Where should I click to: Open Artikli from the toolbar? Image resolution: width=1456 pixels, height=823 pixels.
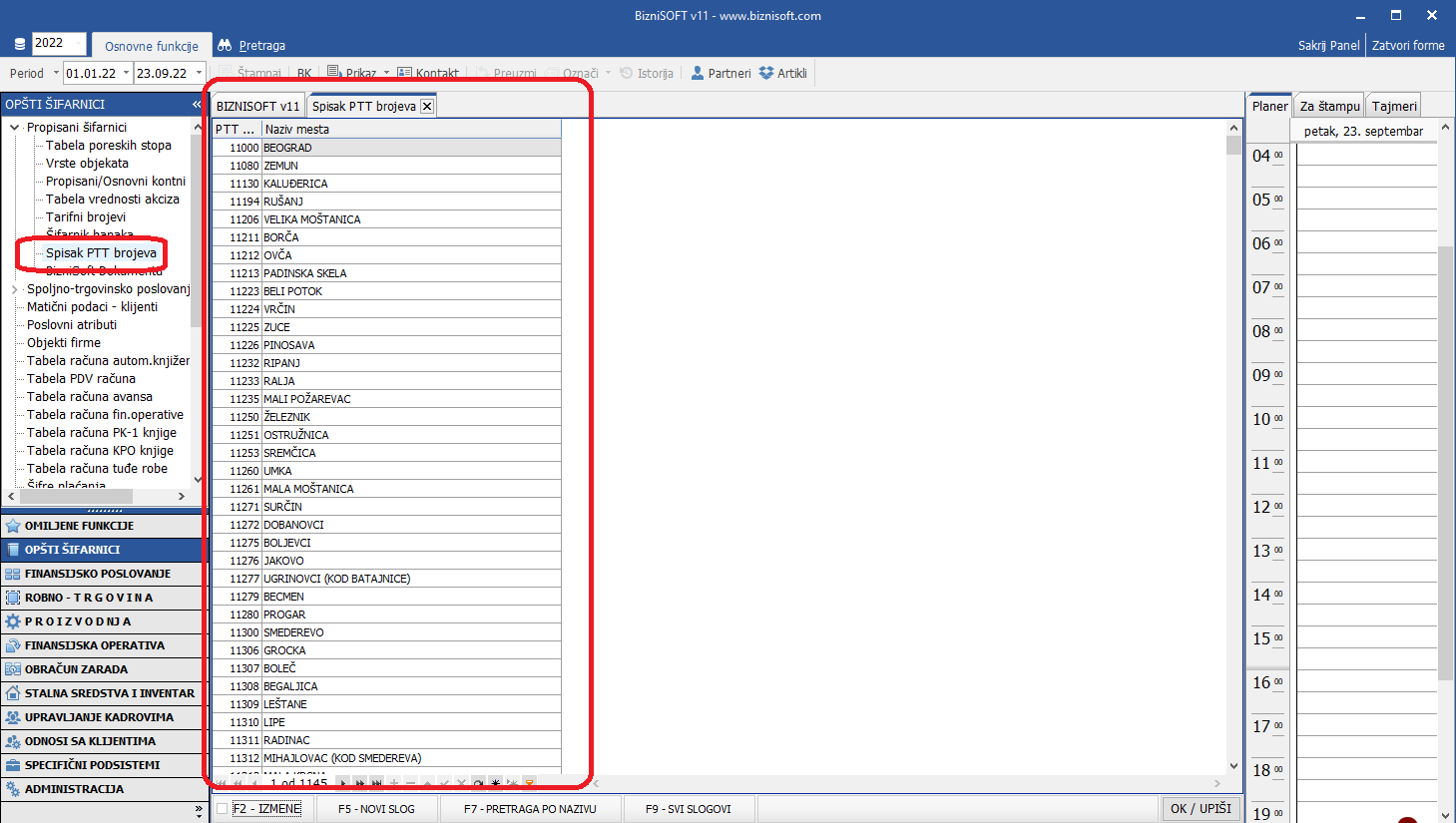(766, 73)
